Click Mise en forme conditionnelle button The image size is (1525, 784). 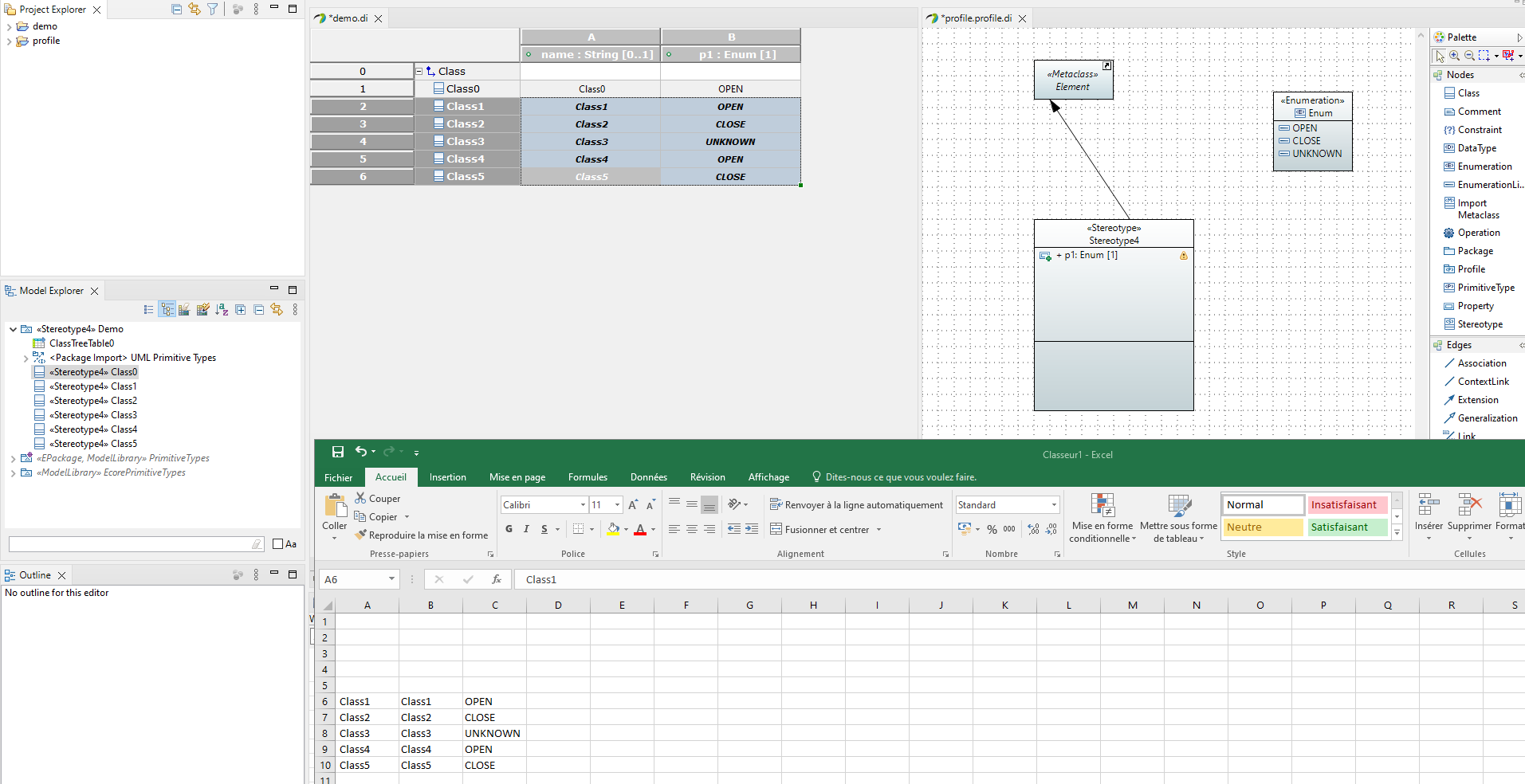tap(1102, 518)
